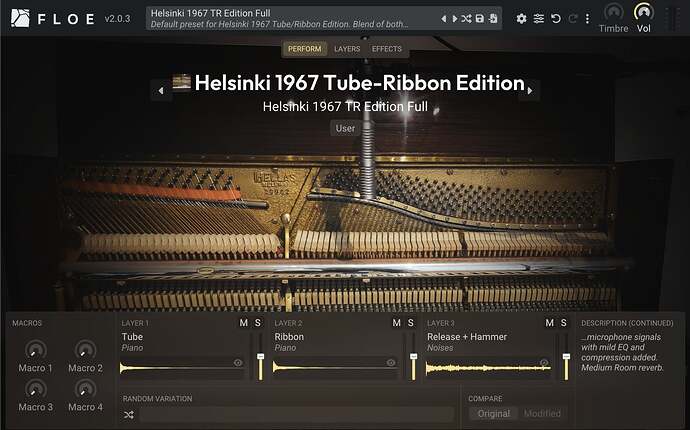Select Release + Hammer instrument name in Layer 3
Viewport: 690px width, 430px height.
467,337
